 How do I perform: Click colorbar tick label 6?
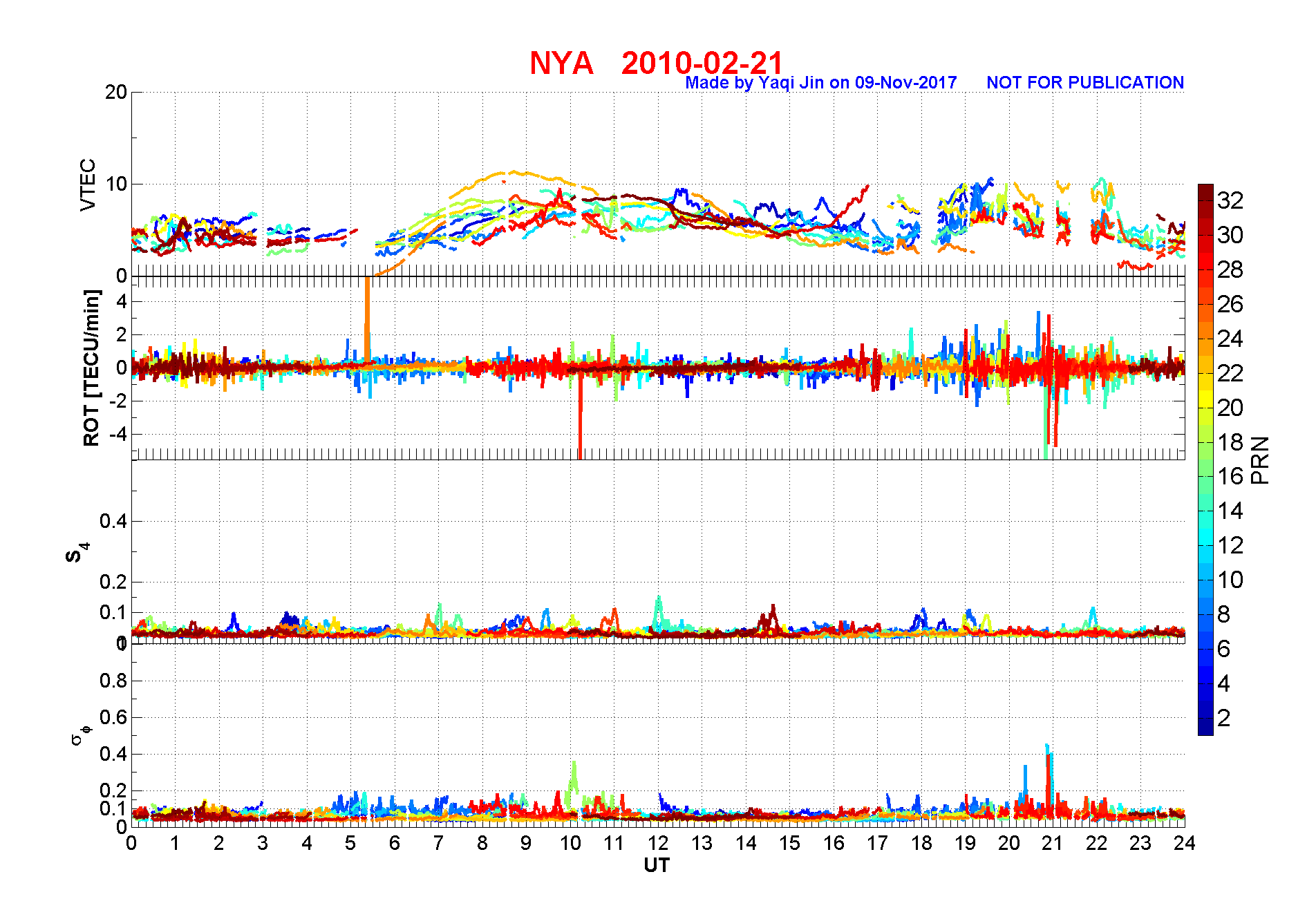click(1224, 649)
